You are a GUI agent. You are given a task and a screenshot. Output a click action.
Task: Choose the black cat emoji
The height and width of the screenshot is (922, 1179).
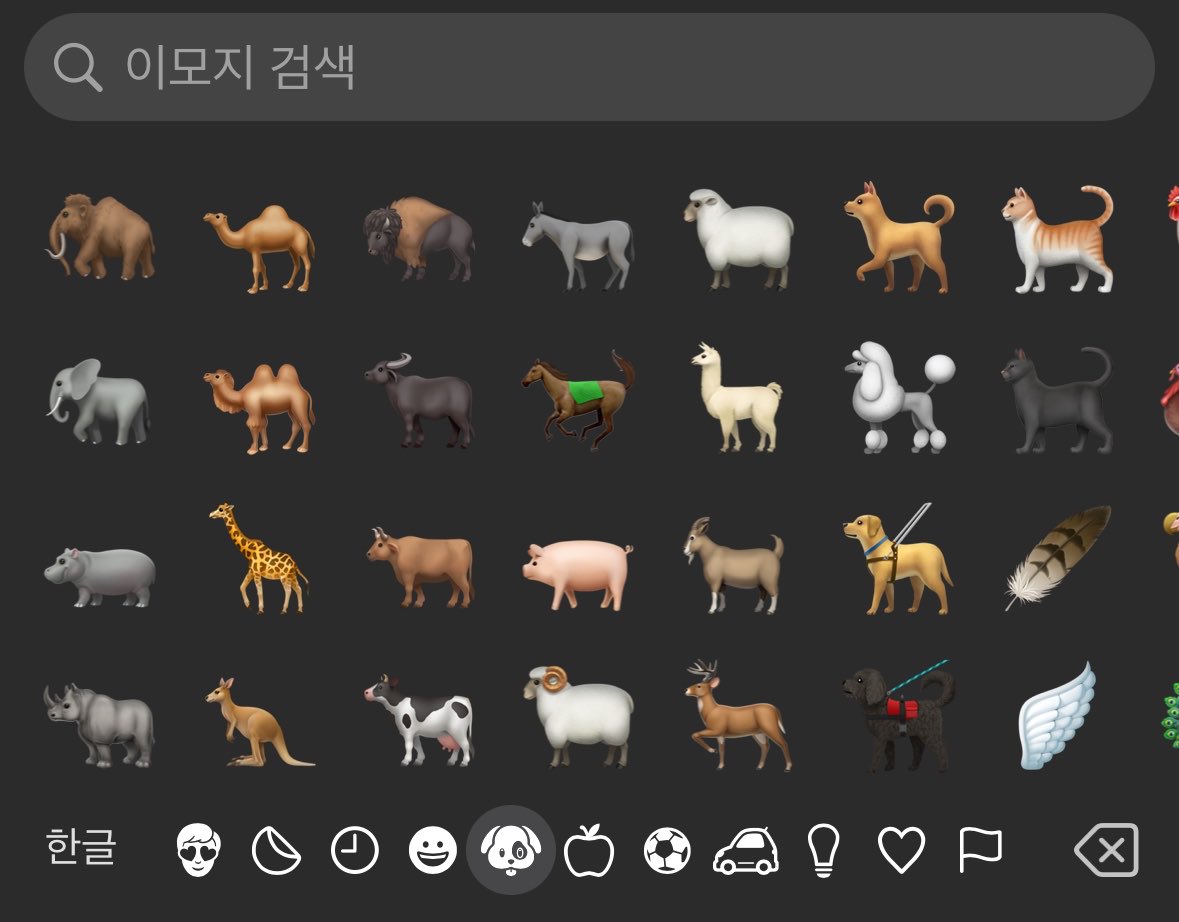[1056, 400]
